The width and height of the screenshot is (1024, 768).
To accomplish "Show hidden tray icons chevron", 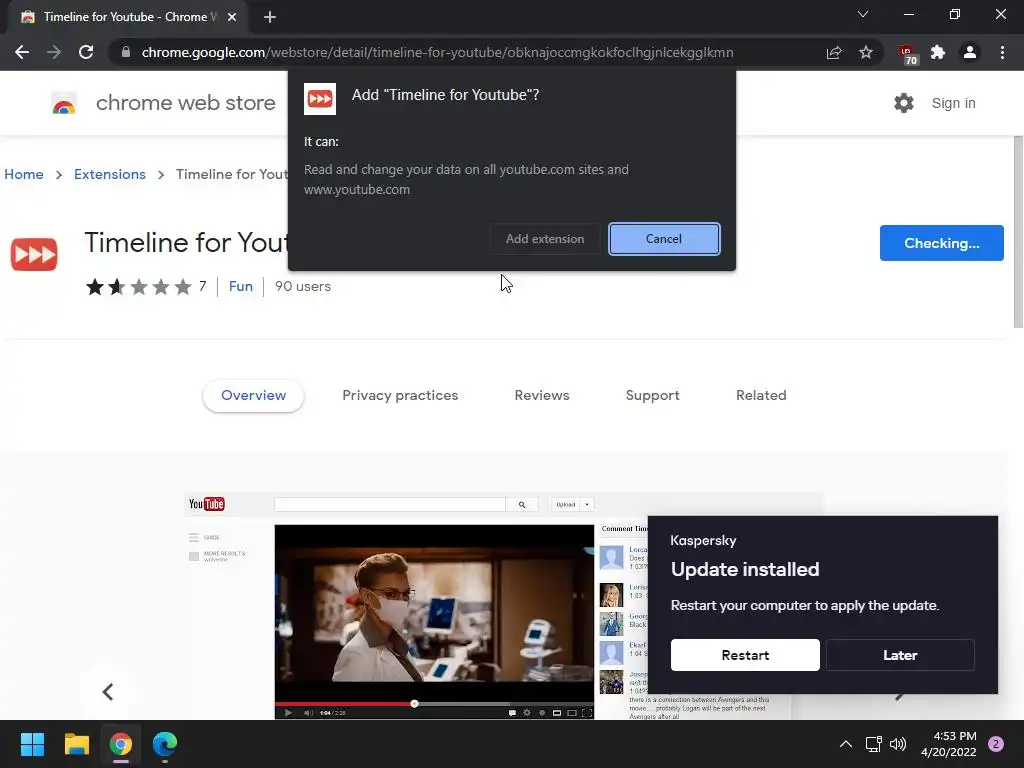I will tap(846, 744).
